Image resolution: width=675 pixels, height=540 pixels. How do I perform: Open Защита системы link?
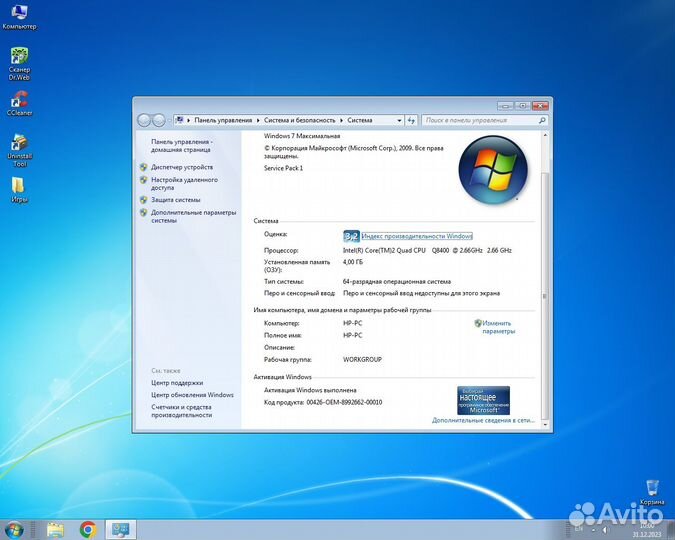tap(176, 200)
